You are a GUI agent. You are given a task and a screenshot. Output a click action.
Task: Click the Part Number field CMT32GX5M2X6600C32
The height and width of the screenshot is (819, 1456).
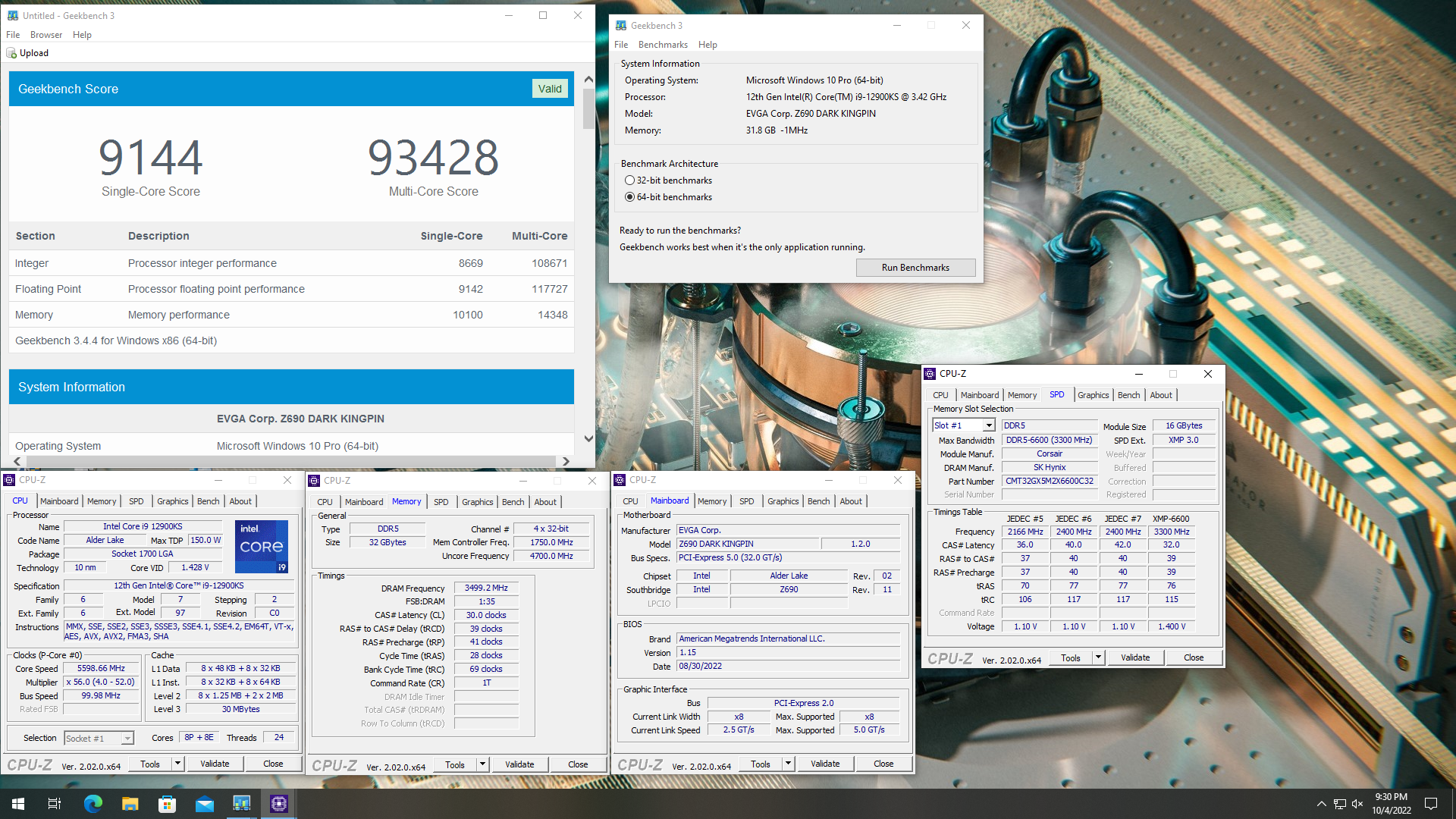click(1050, 482)
